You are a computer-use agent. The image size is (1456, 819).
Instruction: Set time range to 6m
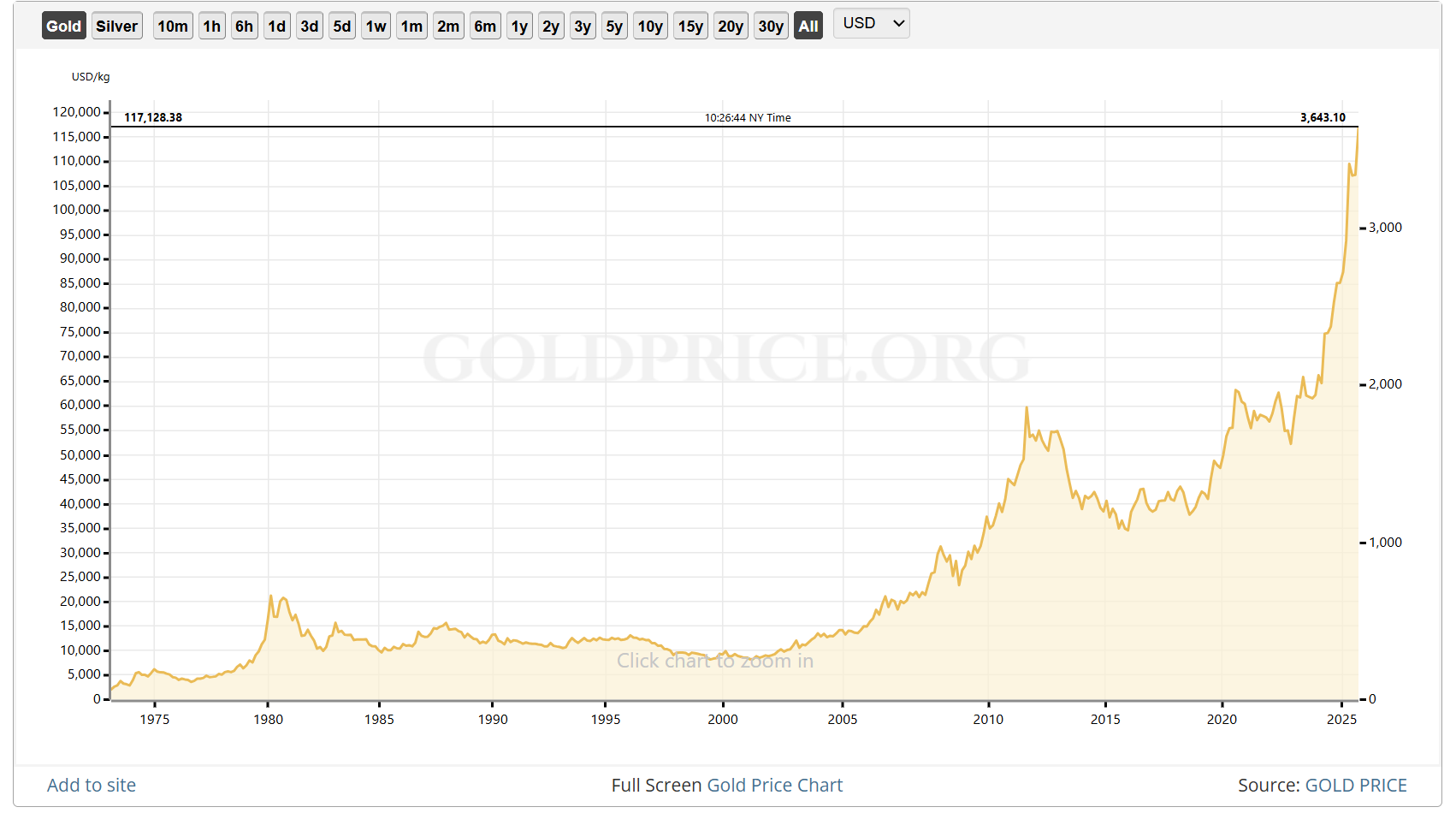[485, 26]
